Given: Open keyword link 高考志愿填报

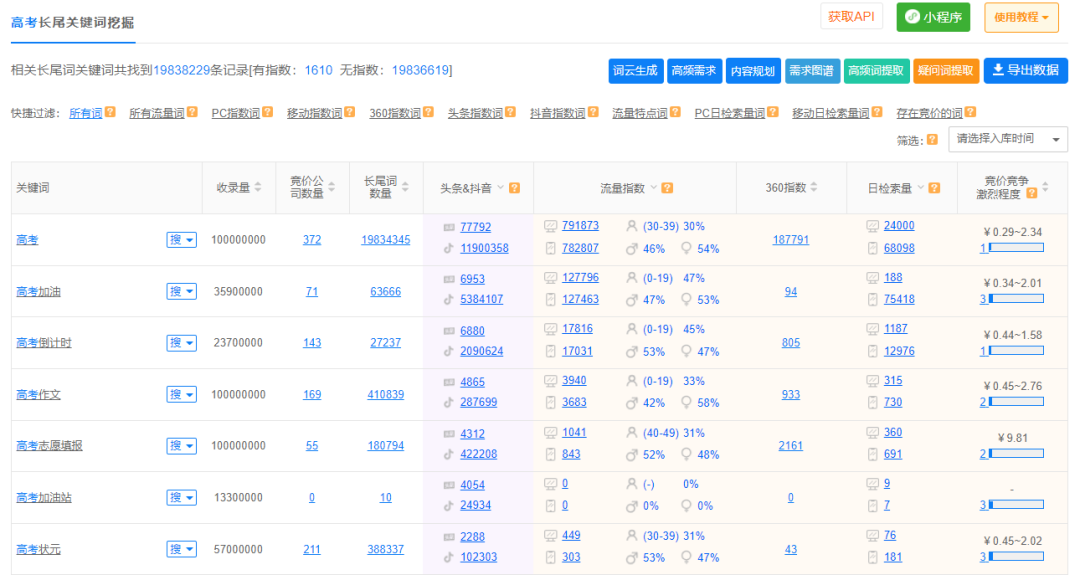Looking at the screenshot, I should 49,446.
